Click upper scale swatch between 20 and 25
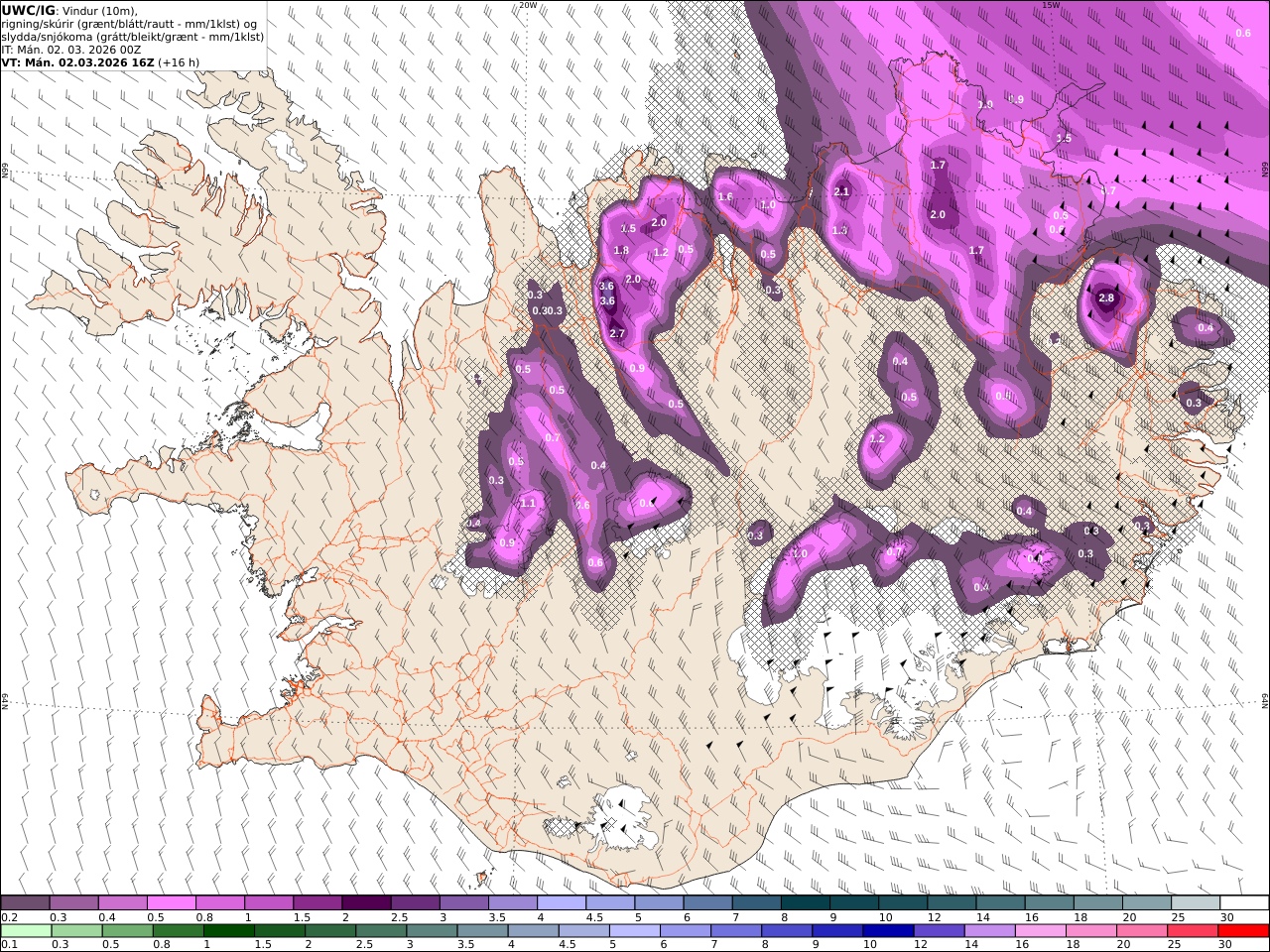This screenshot has height=952, width=1270. [1147, 902]
